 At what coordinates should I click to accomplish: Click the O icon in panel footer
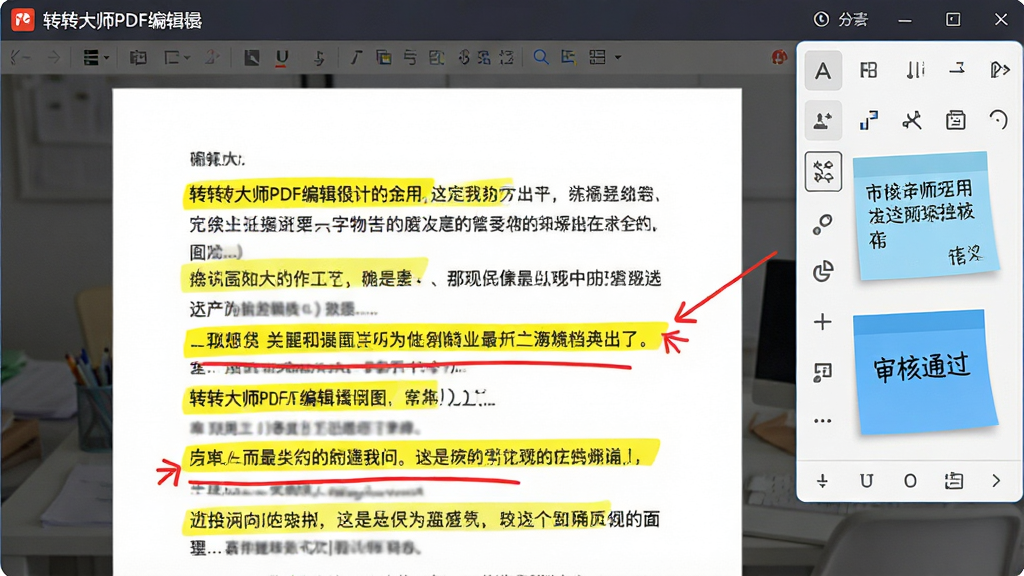click(910, 481)
